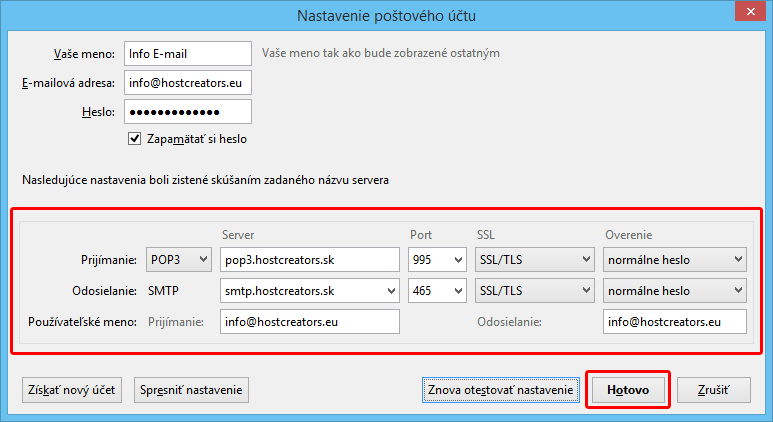This screenshot has width=773, height=422.
Task: Click the 'SSL' column header
Action: (486, 235)
